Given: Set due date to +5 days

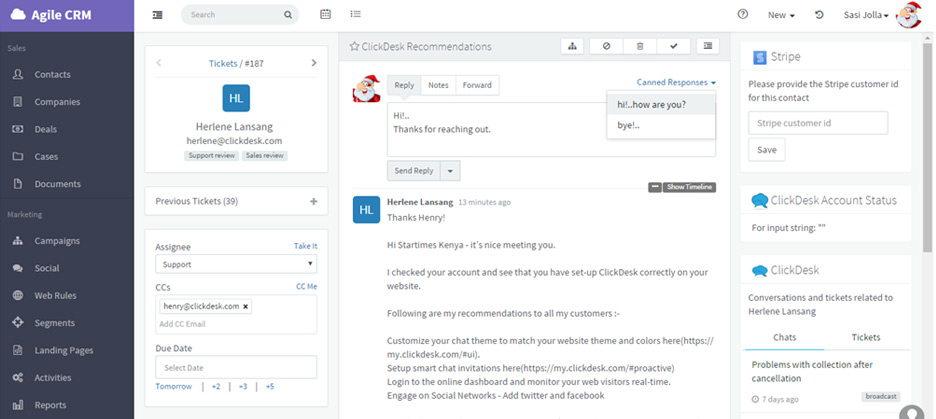Looking at the screenshot, I should pyautogui.click(x=270, y=386).
